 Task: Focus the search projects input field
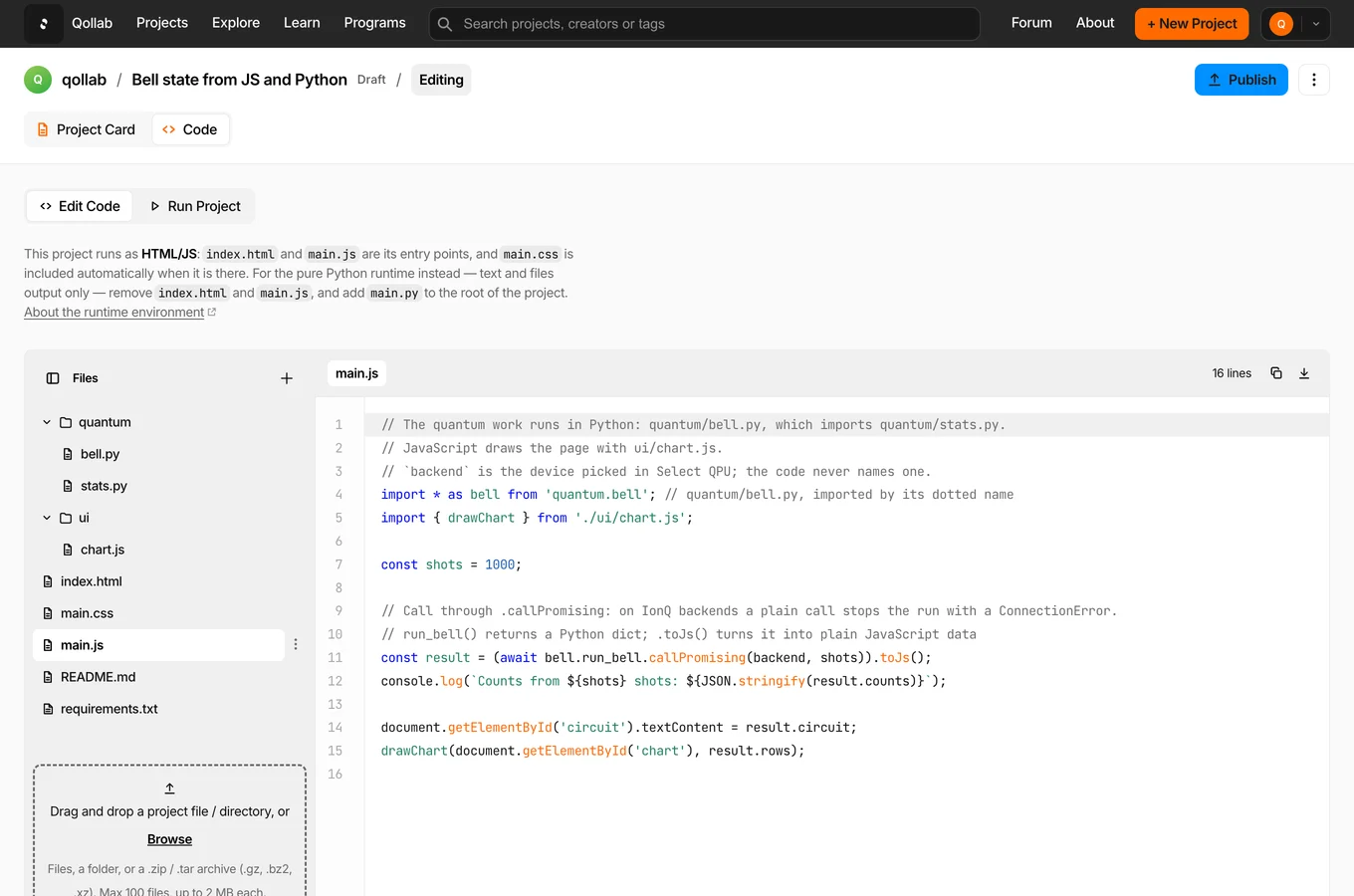click(705, 24)
